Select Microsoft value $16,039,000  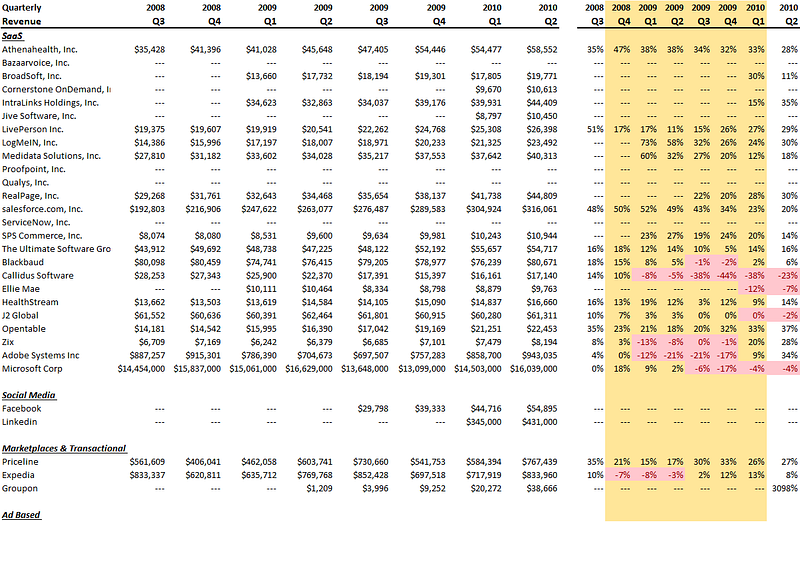click(x=534, y=369)
